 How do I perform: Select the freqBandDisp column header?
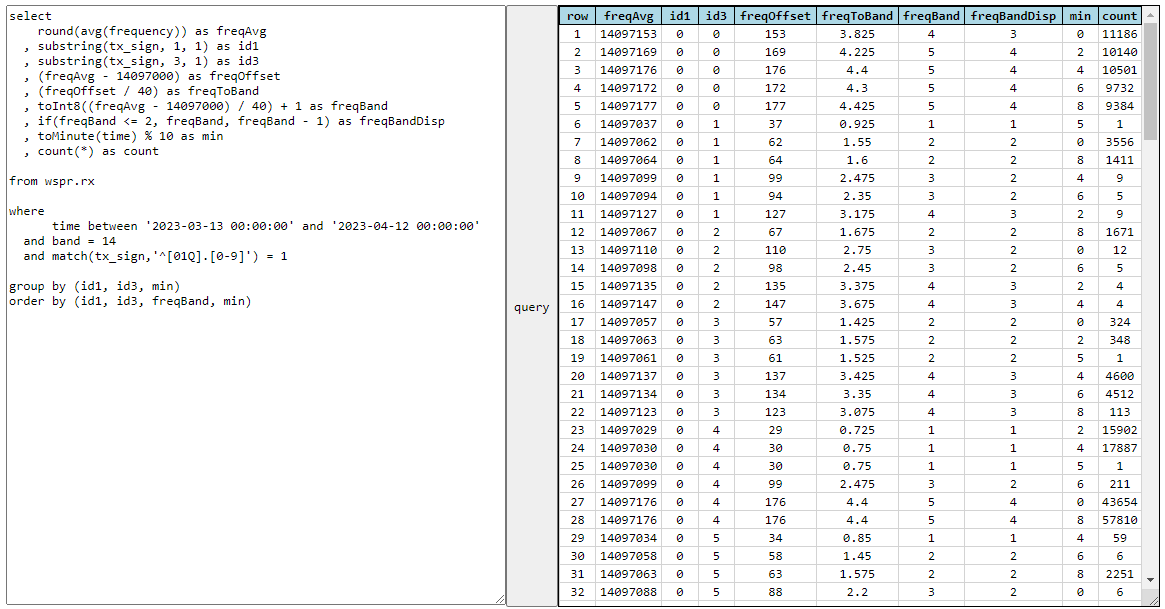(1012, 16)
